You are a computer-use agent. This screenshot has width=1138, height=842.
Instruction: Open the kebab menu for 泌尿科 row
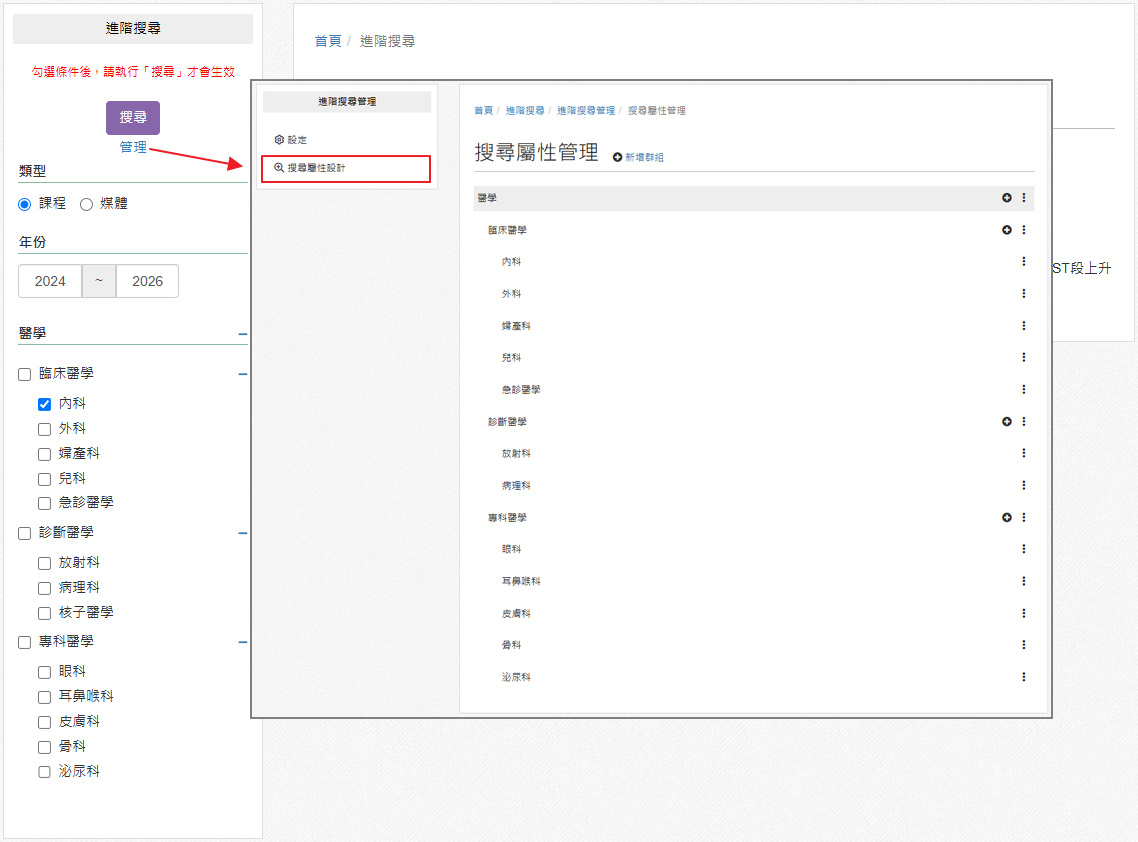(x=1024, y=677)
